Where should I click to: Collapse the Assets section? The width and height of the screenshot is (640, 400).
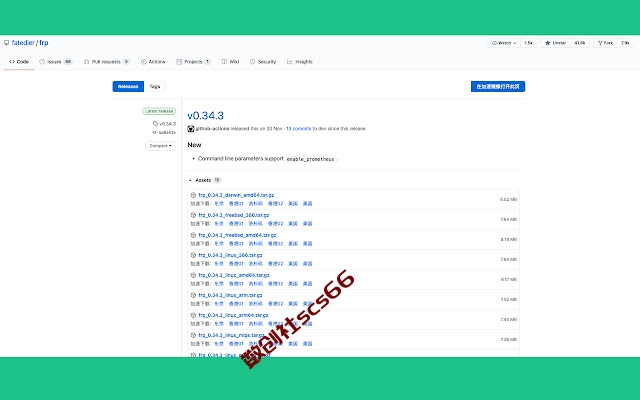pos(205,180)
